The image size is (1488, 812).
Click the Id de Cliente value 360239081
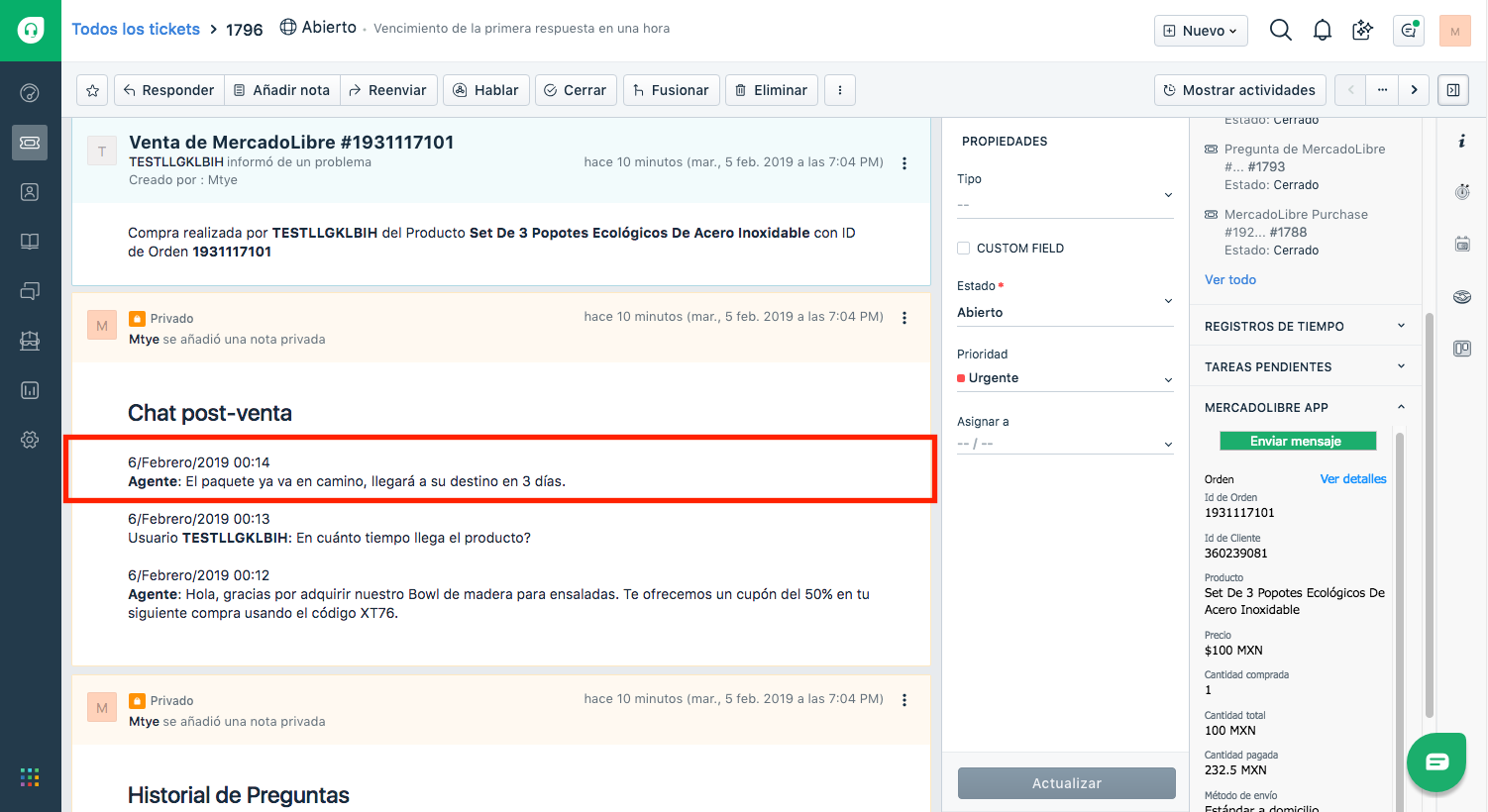tap(1236, 554)
